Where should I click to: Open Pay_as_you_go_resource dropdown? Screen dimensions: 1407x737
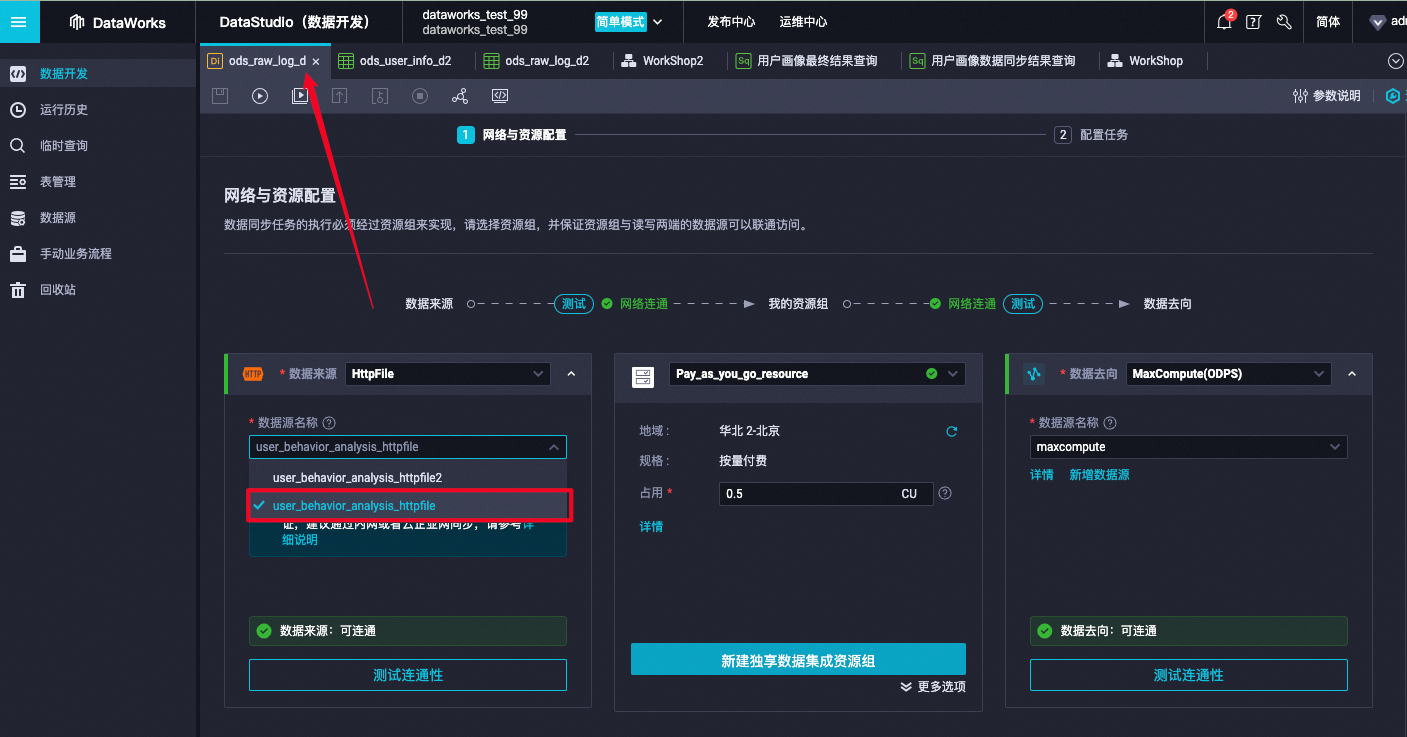[x=817, y=374]
